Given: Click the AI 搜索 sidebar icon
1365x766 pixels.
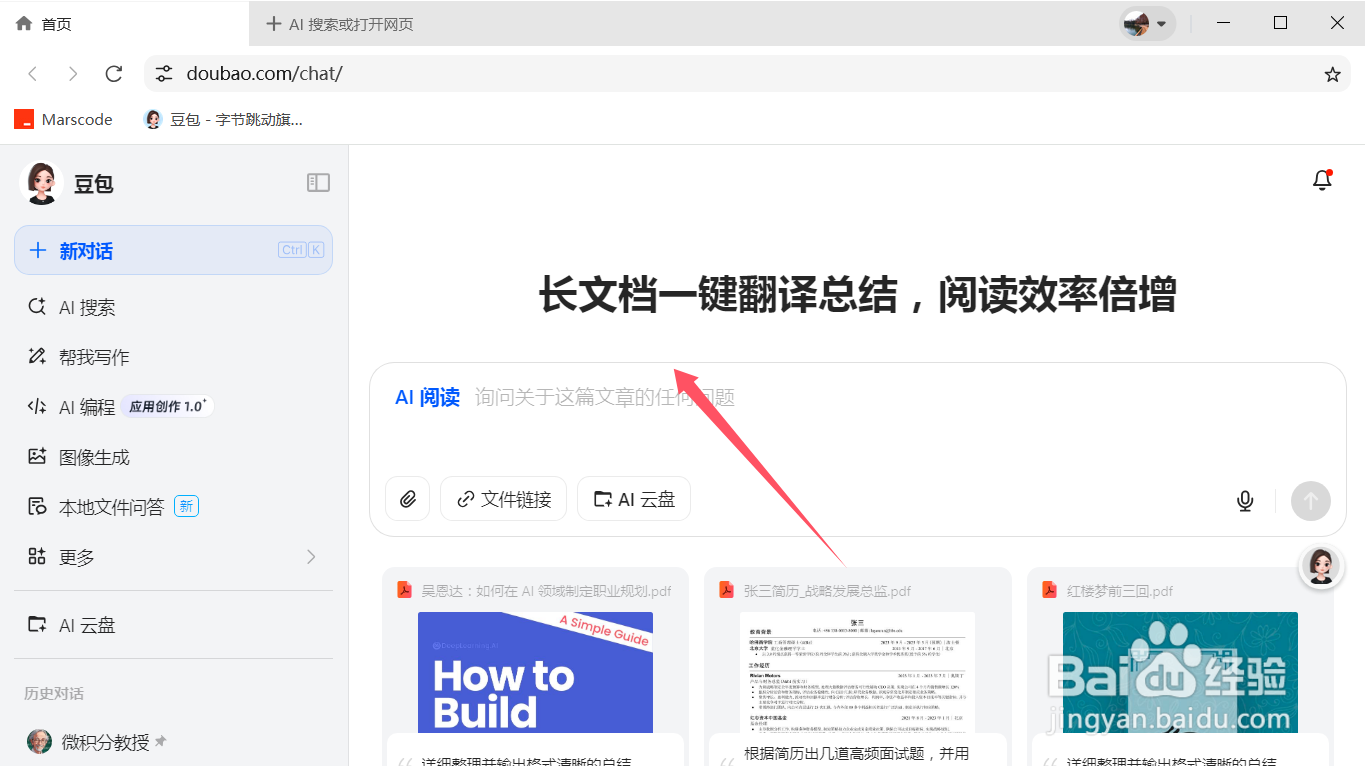Looking at the screenshot, I should [37, 307].
